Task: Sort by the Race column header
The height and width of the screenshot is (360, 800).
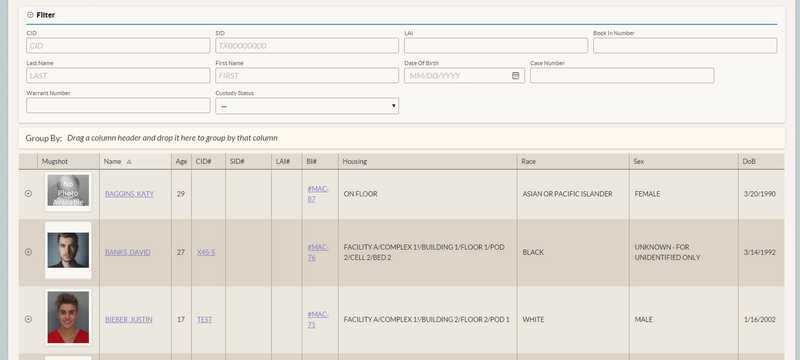Action: click(572, 161)
